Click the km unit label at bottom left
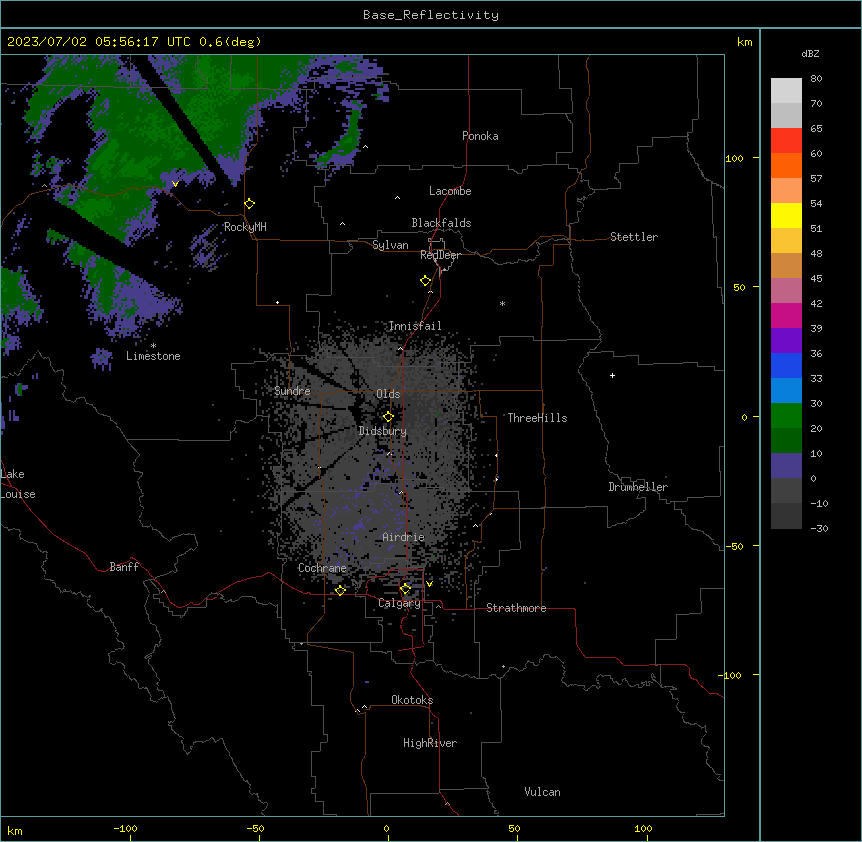862x842 pixels. (x=15, y=831)
